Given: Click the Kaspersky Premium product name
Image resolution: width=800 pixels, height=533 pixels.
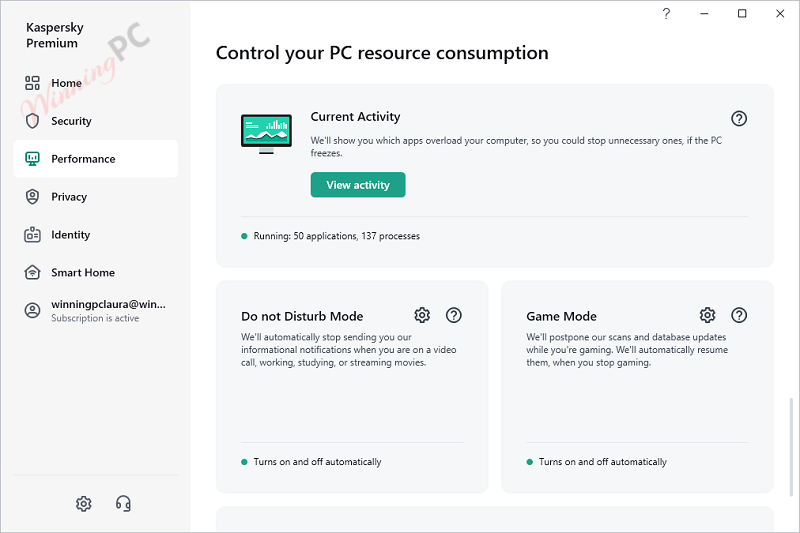Looking at the screenshot, I should (55, 35).
